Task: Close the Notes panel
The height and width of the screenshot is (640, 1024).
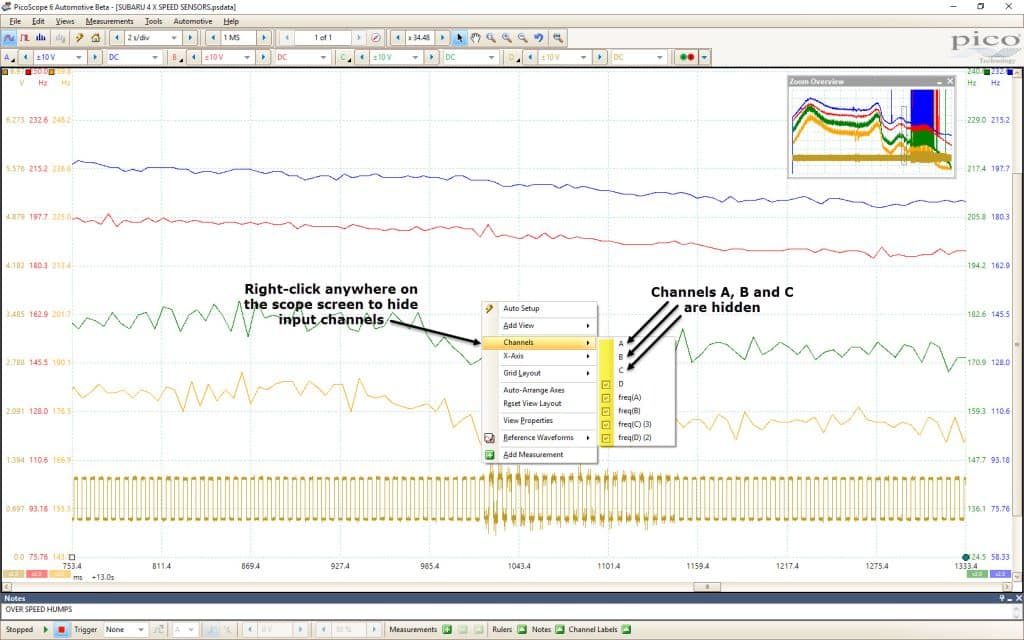Action: point(1018,598)
